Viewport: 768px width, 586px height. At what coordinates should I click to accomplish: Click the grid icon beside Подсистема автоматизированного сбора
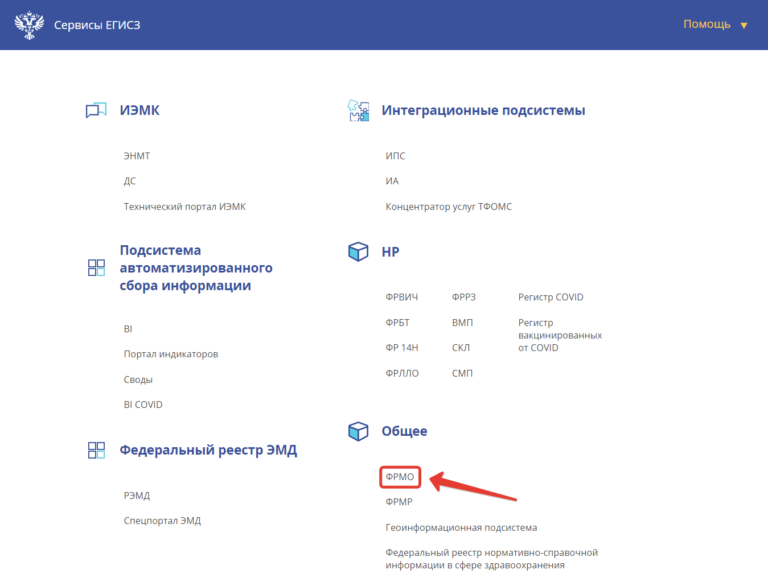[96, 268]
